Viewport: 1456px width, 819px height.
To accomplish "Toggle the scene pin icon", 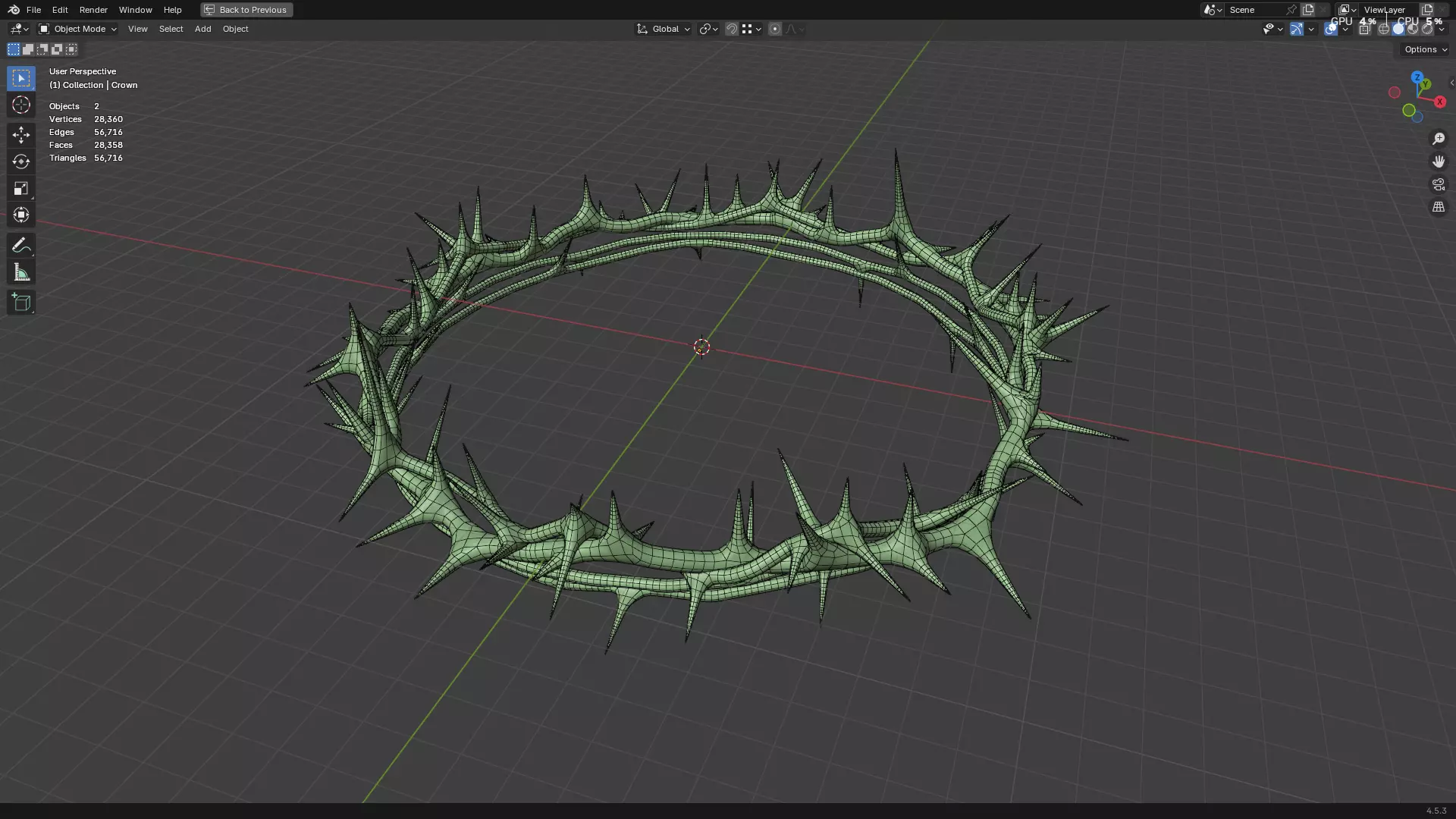I will pyautogui.click(x=1291, y=10).
